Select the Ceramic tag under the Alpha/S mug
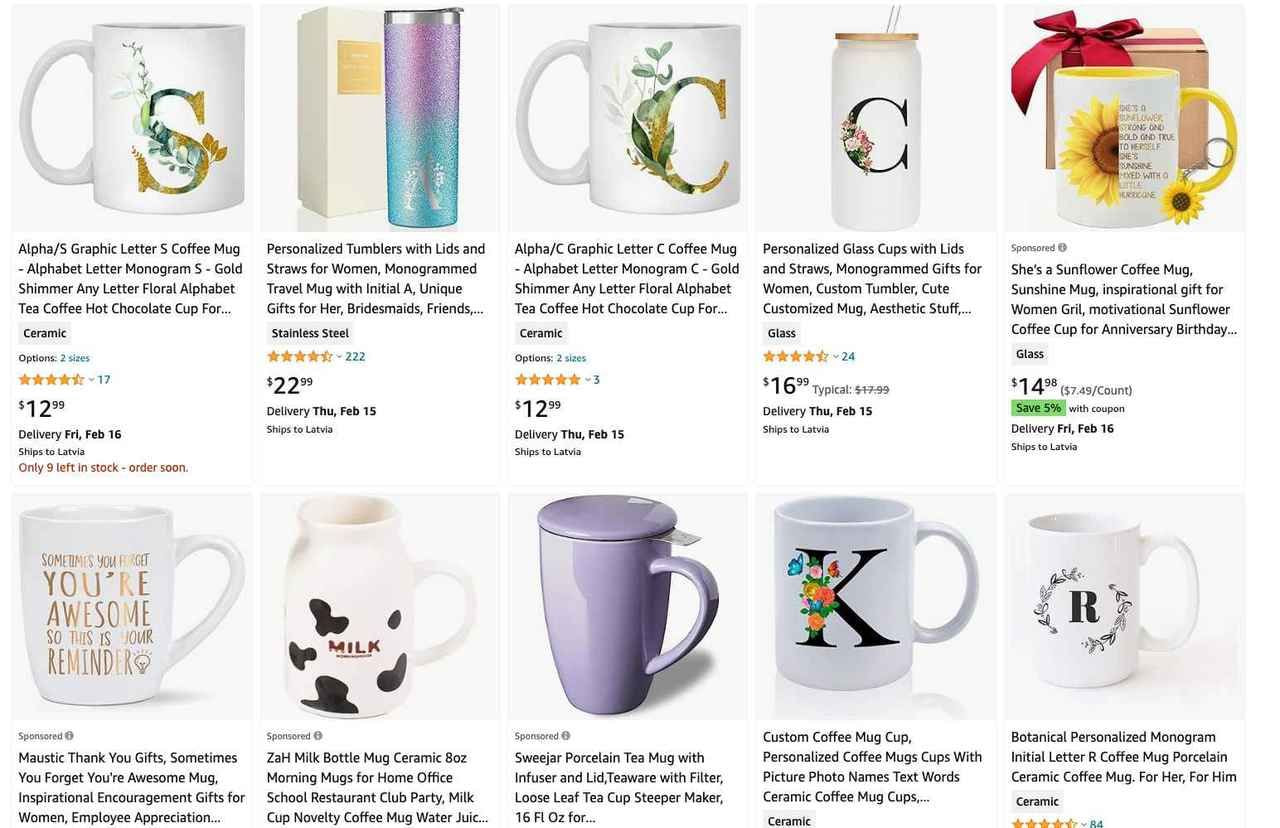 pyautogui.click(x=44, y=333)
